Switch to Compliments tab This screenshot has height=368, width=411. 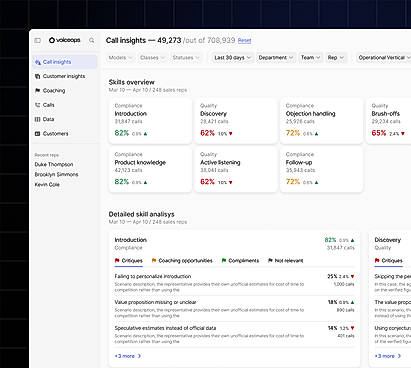click(x=240, y=260)
